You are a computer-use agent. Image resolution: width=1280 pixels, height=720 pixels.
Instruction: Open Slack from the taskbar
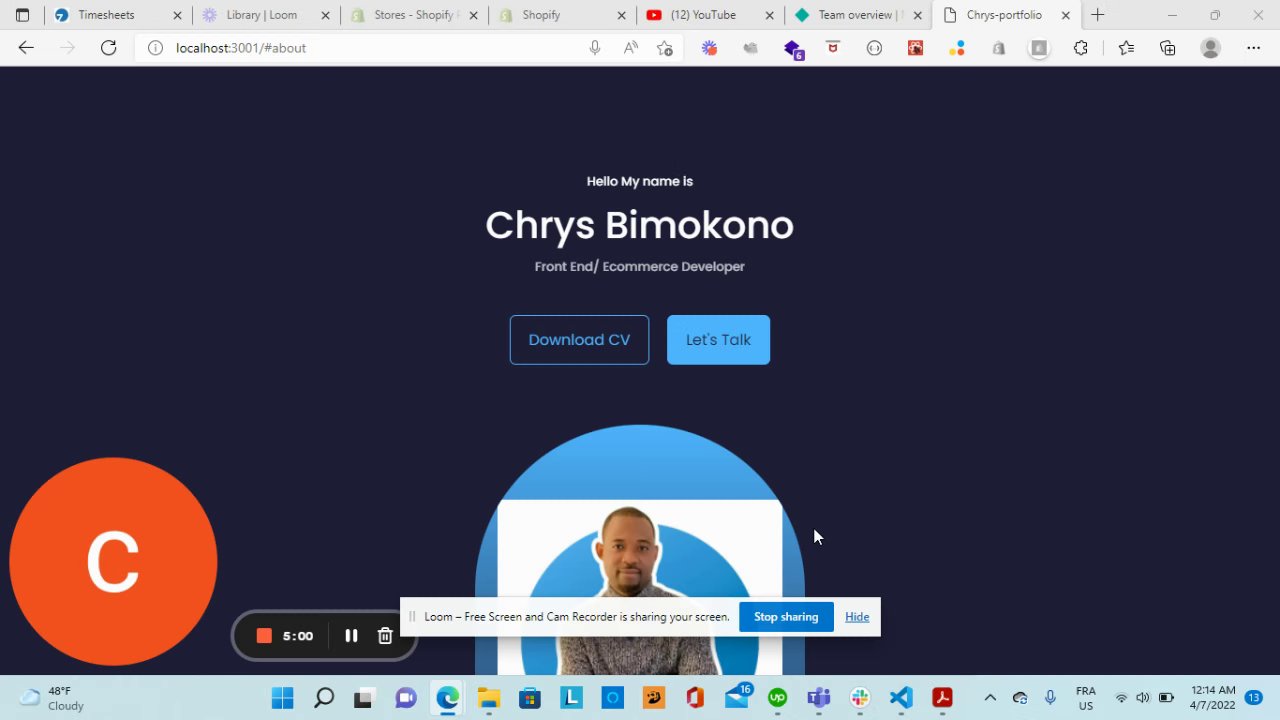click(860, 698)
